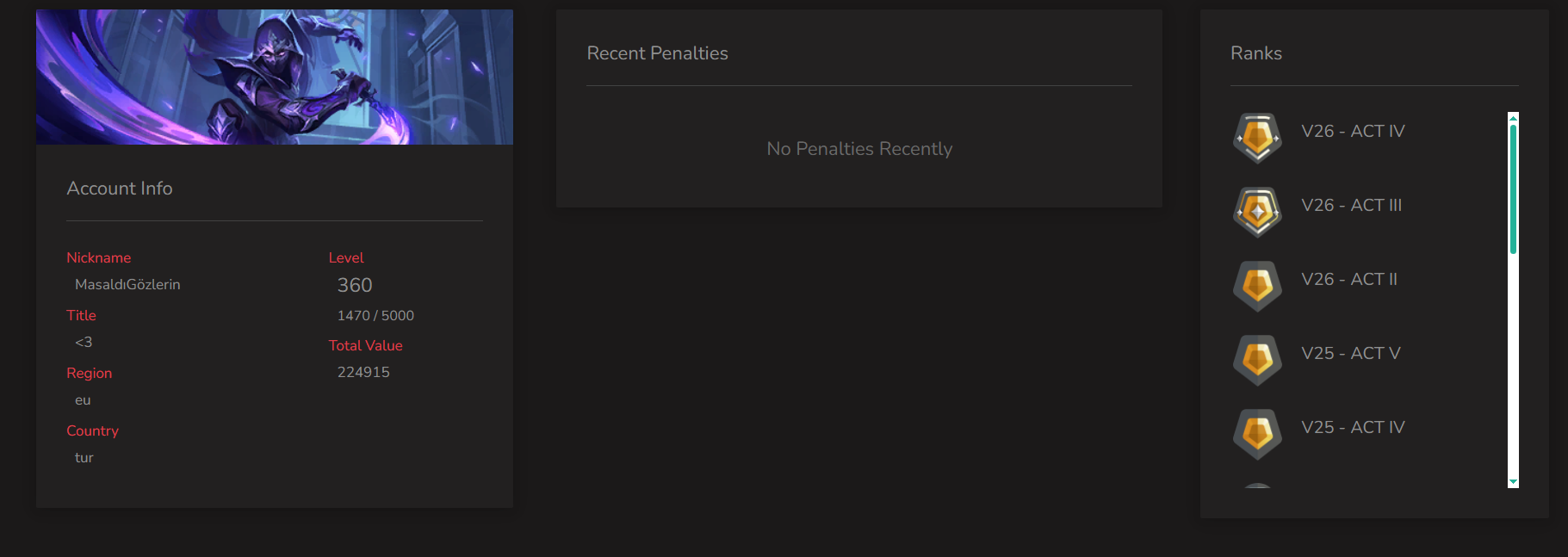
Task: Click the Recent Penalties heading
Action: [657, 53]
